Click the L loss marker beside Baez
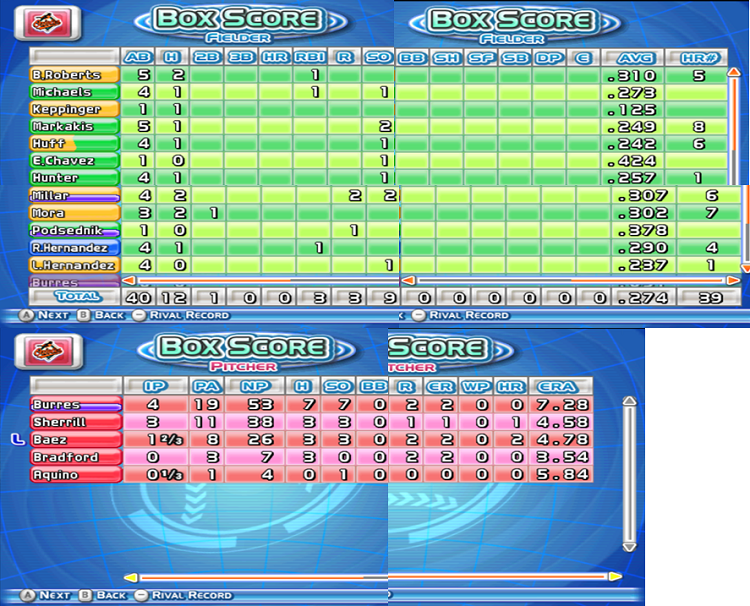This screenshot has width=750, height=606. pos(18,439)
